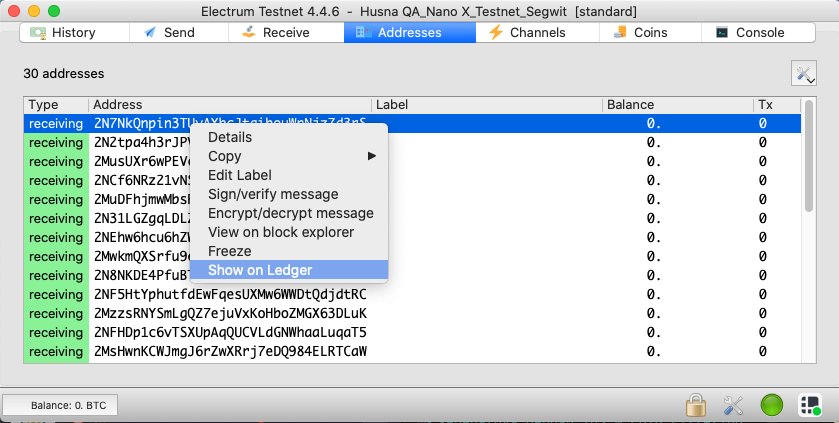Click the Send tab paper-plane icon
The image size is (839, 423).
pyautogui.click(x=150, y=33)
